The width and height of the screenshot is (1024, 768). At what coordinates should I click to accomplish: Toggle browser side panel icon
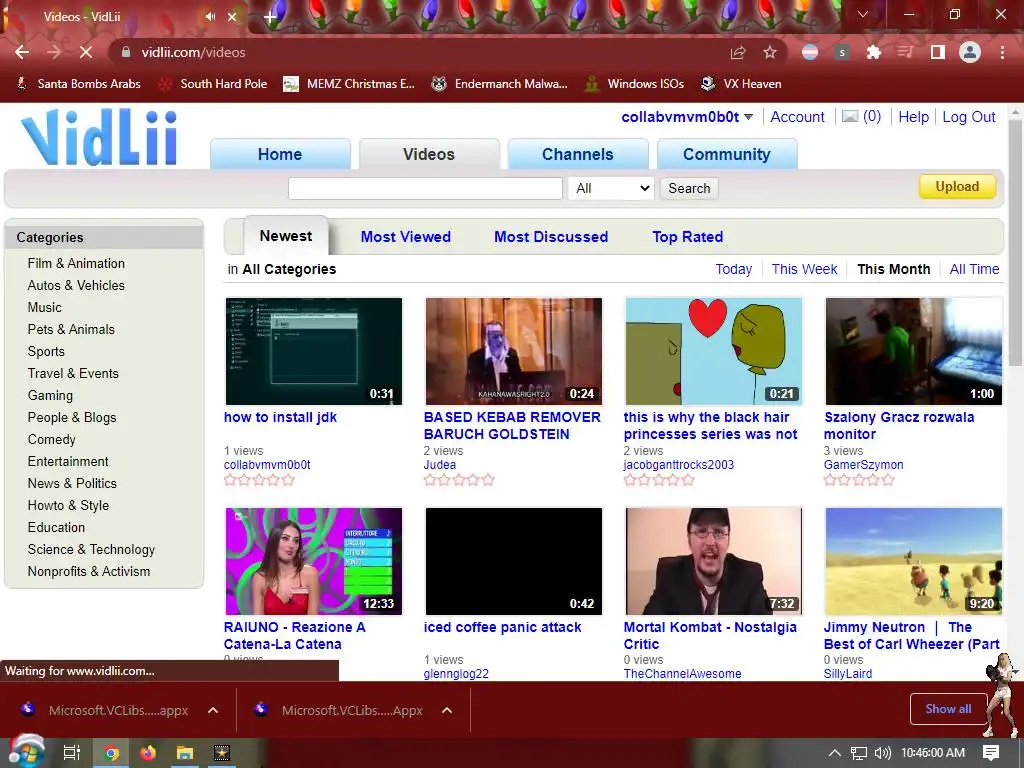938,52
